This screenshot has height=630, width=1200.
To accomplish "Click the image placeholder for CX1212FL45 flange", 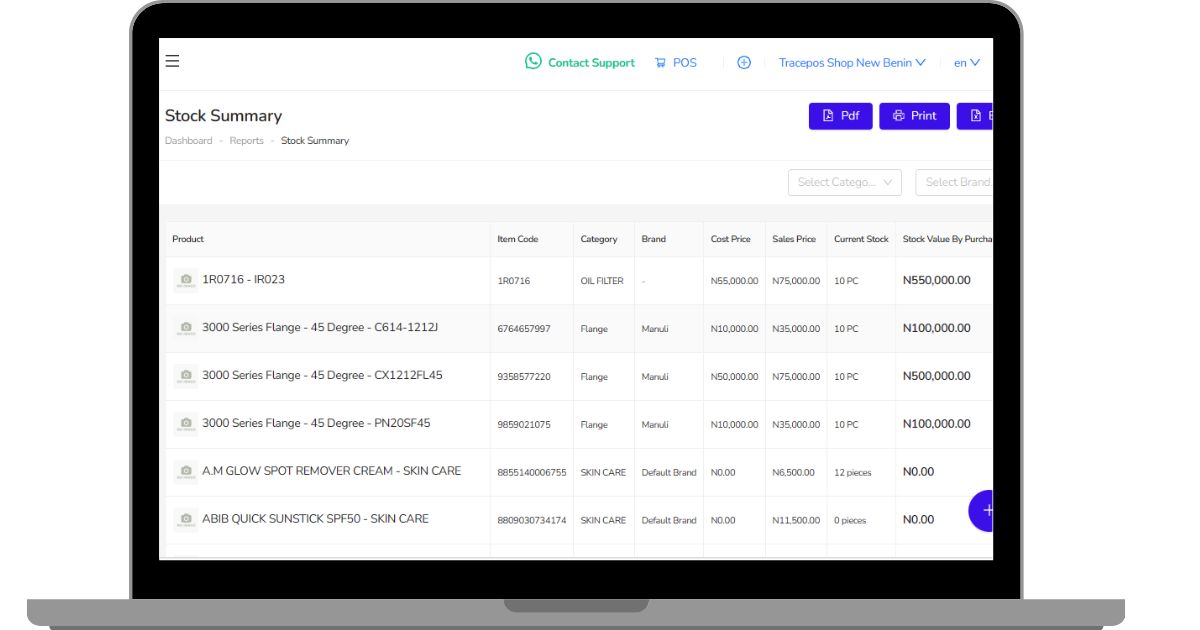I will click(185, 376).
